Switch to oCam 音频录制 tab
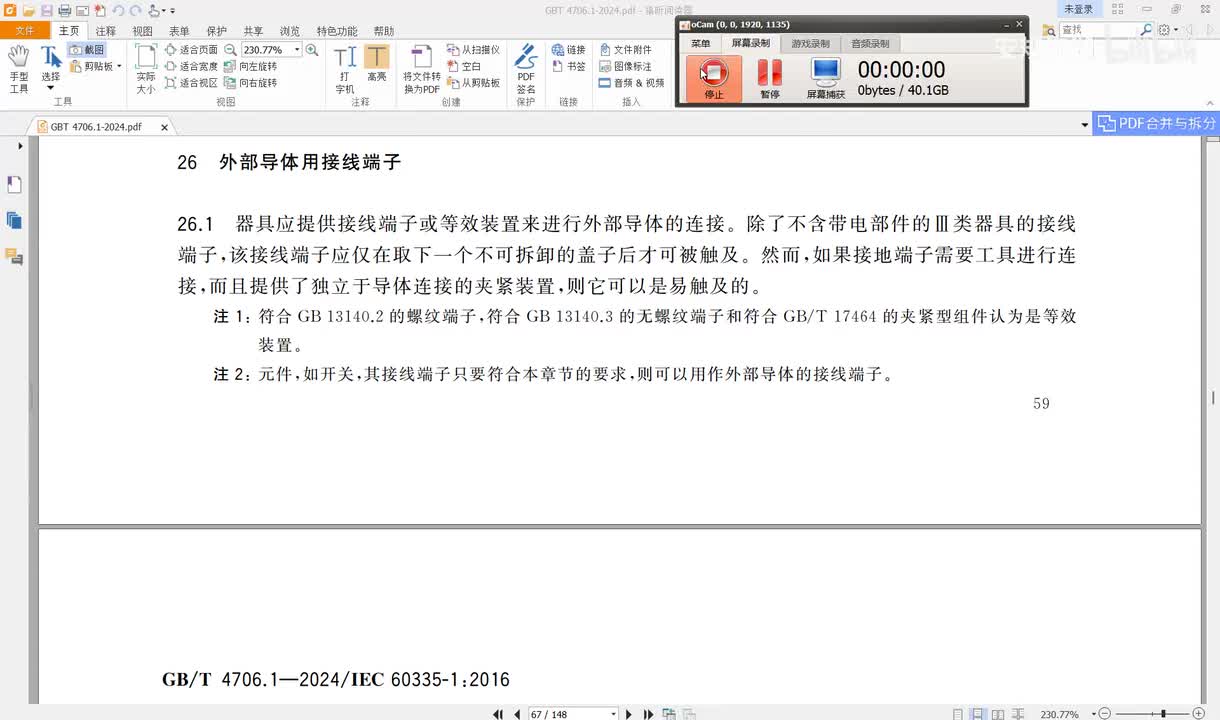 [x=870, y=43]
